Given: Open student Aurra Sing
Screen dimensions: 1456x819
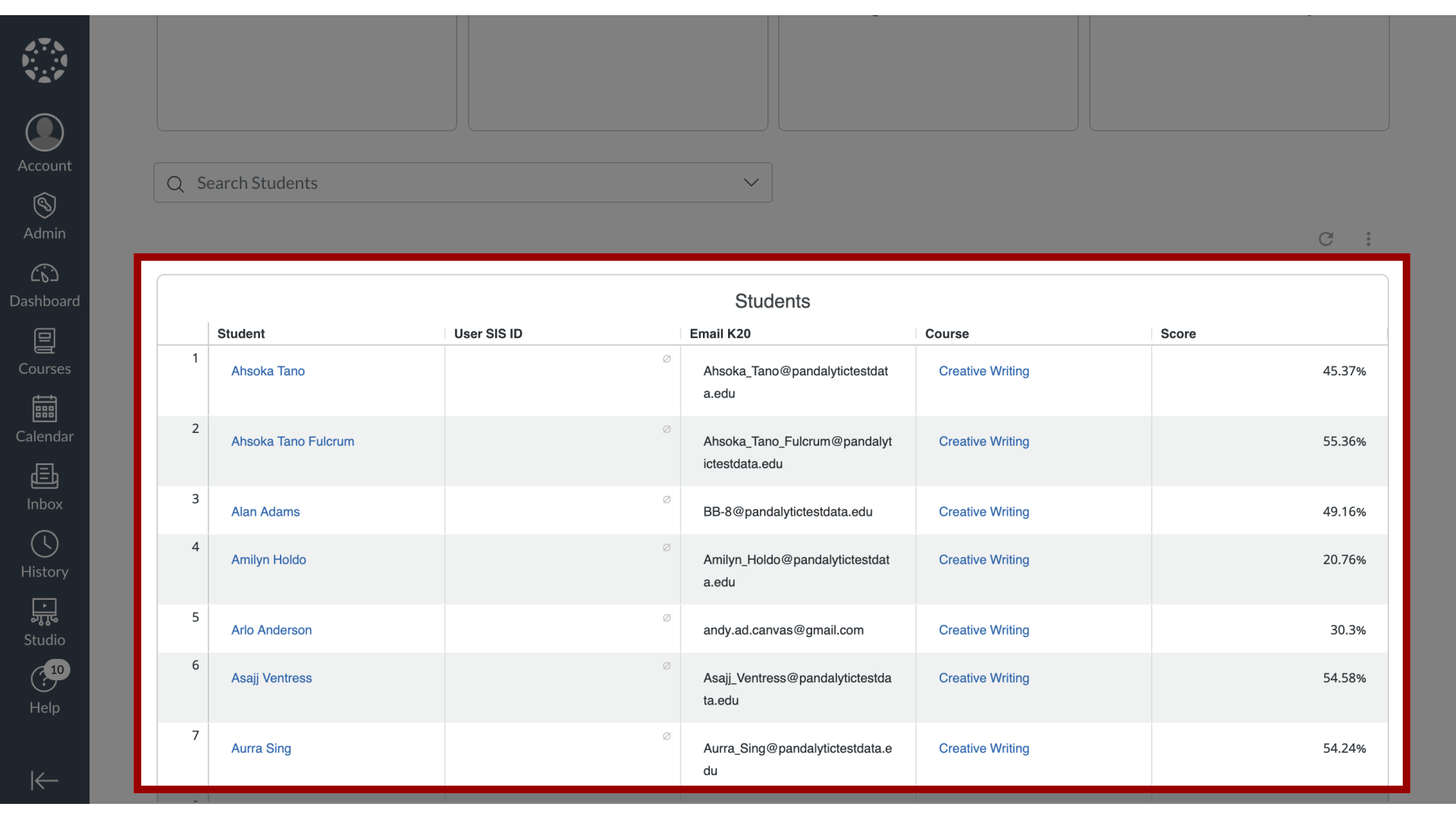Looking at the screenshot, I should point(261,748).
